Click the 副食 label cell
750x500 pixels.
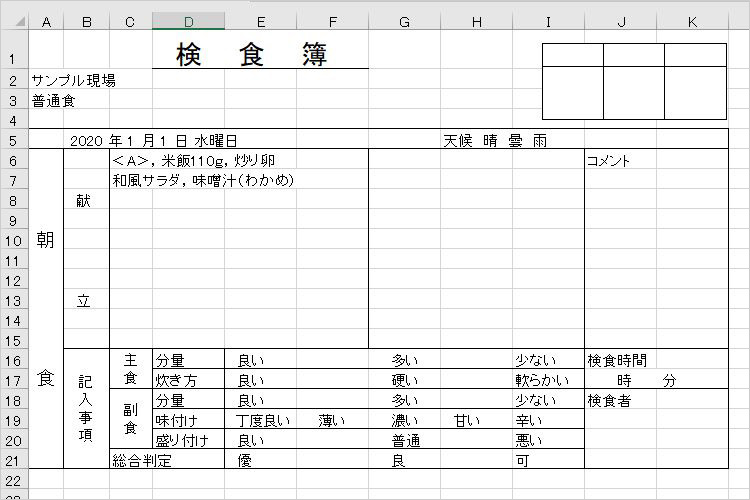tap(131, 419)
